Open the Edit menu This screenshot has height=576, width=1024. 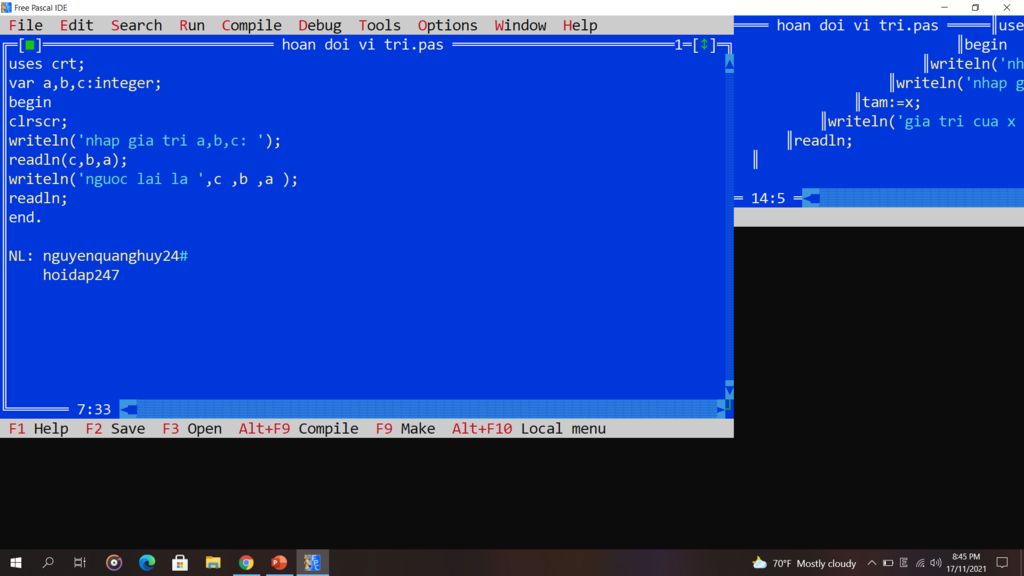76,25
